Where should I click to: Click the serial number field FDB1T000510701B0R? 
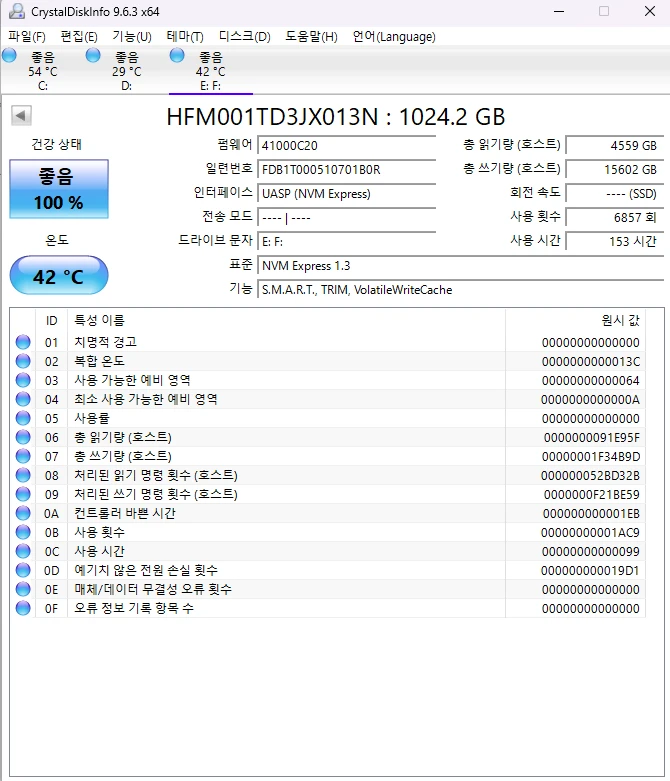click(x=347, y=169)
